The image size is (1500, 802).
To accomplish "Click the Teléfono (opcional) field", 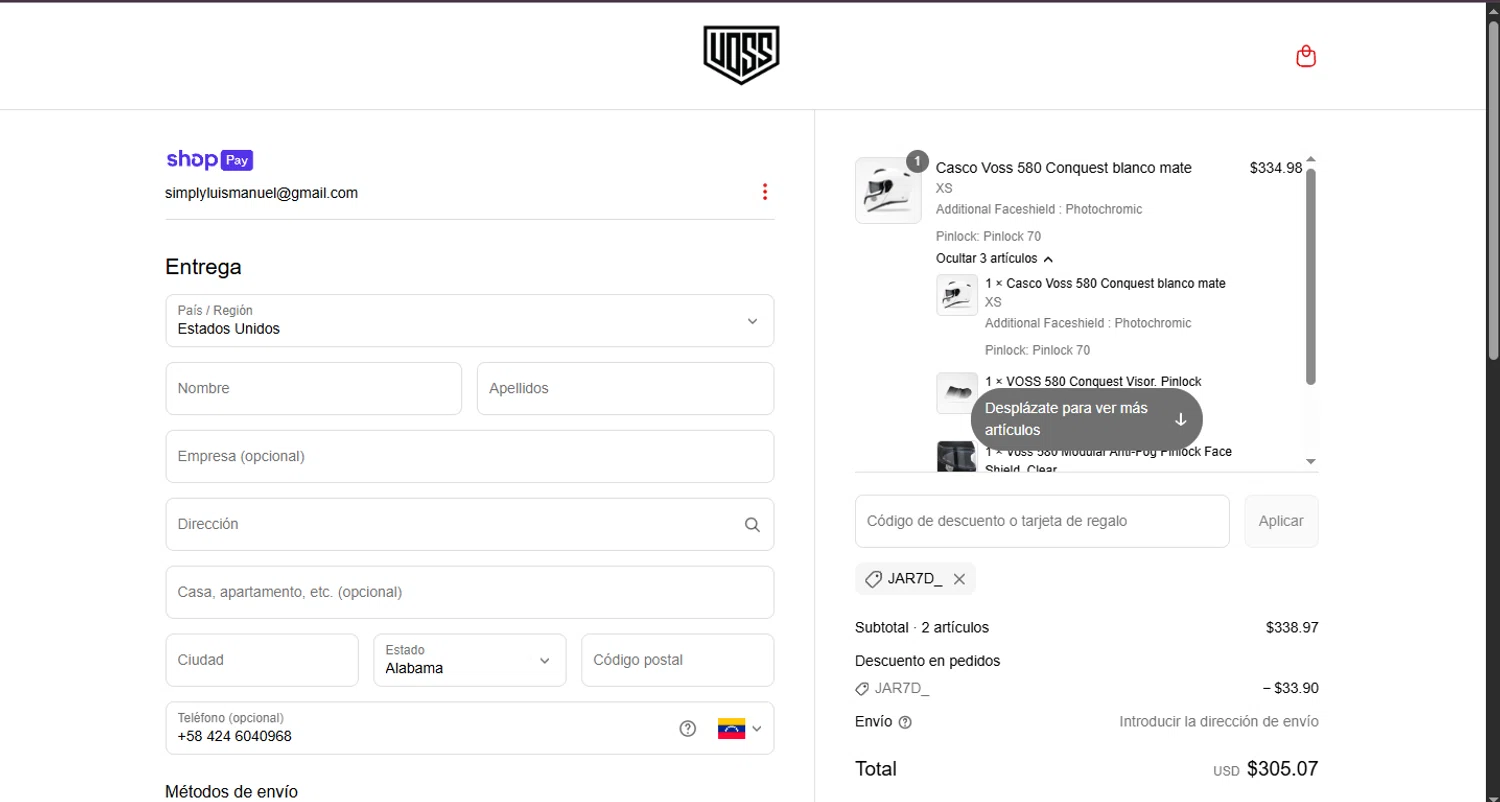I will (470, 728).
